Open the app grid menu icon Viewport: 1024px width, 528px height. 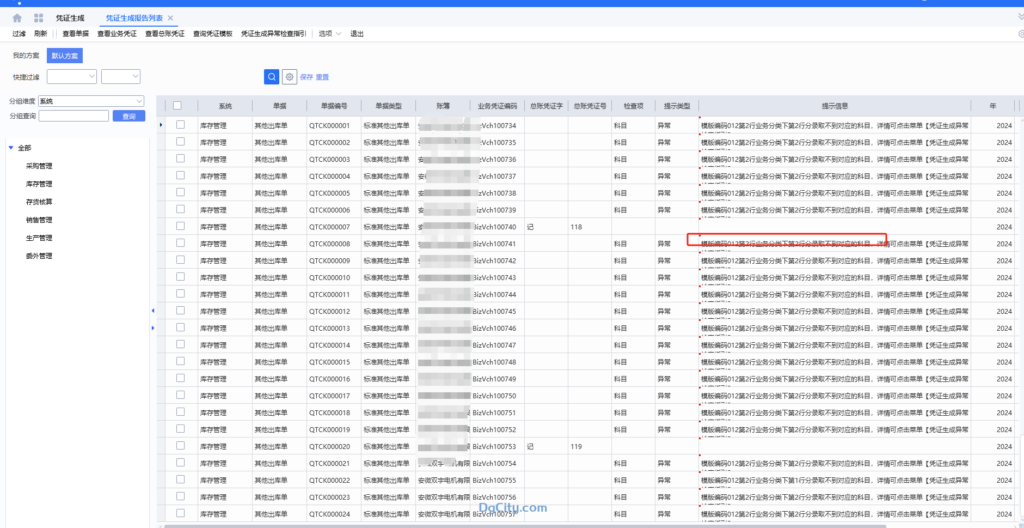(x=38, y=18)
